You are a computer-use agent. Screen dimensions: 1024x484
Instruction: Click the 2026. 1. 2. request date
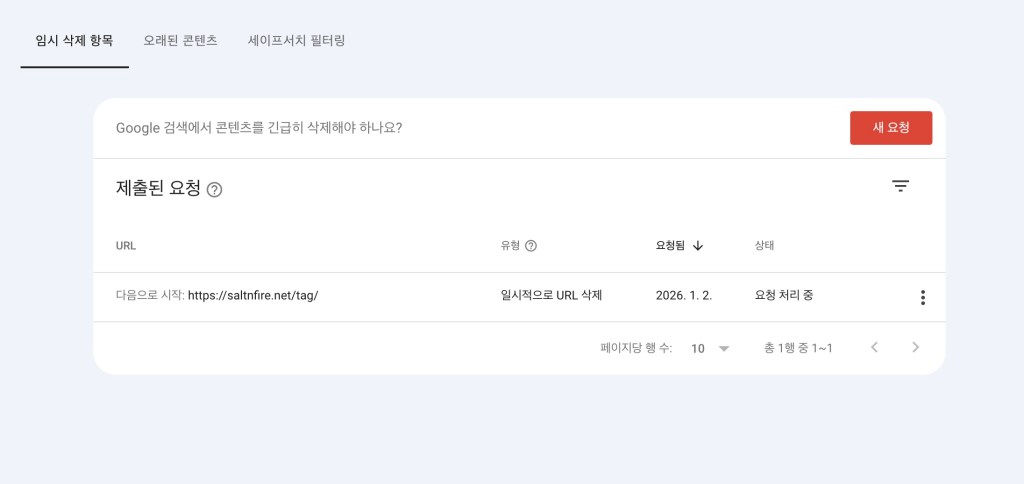click(x=683, y=296)
